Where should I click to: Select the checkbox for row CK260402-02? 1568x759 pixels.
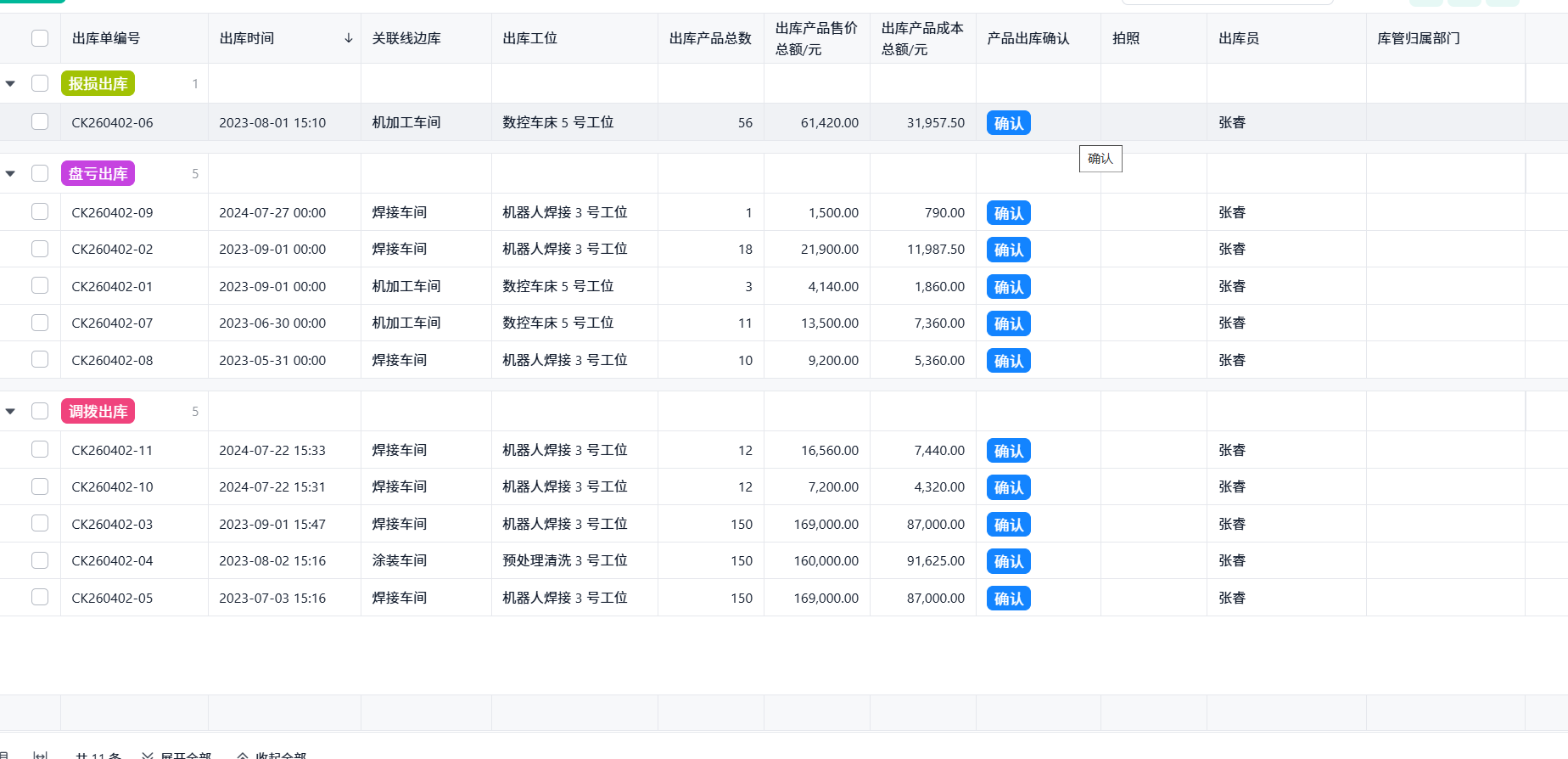(x=40, y=249)
